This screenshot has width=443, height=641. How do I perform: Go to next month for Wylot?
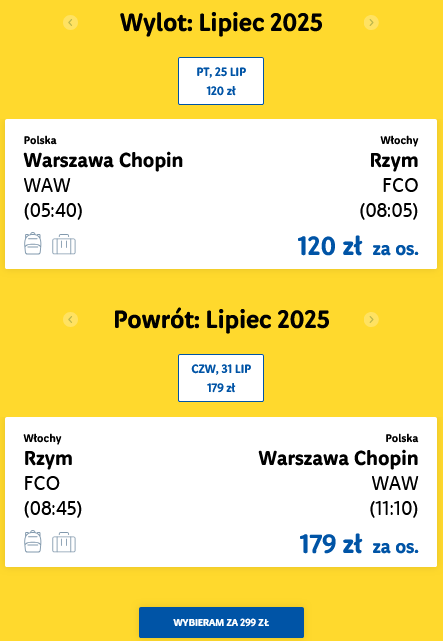371,22
